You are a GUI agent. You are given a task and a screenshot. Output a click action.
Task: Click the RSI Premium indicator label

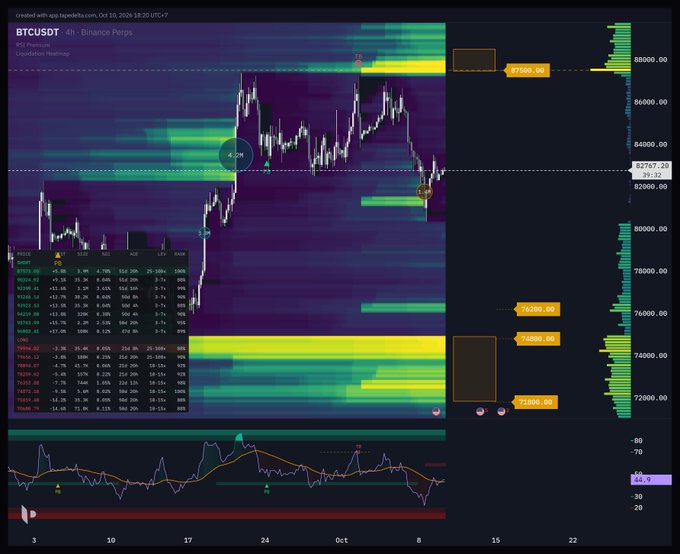point(33,45)
